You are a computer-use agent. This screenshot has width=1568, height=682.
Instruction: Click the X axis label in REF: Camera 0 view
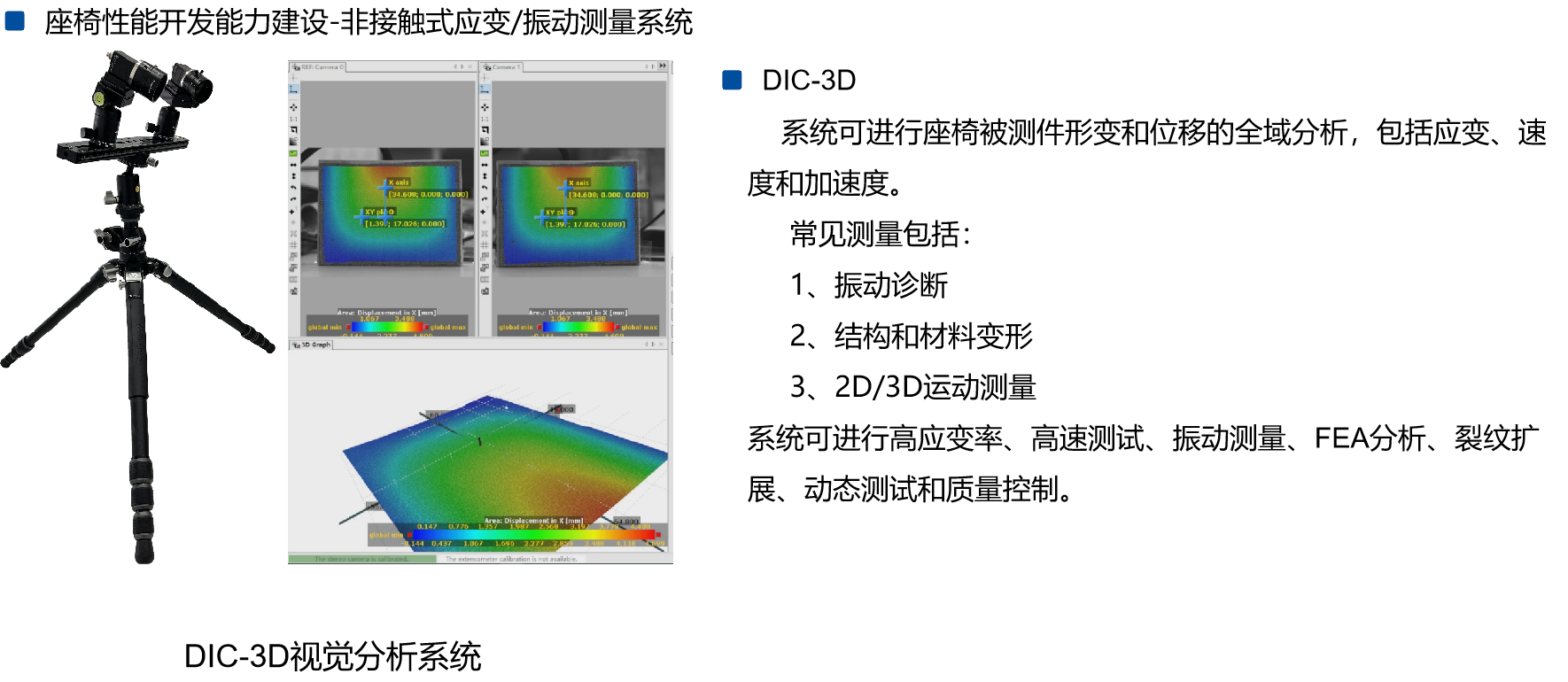[399, 182]
